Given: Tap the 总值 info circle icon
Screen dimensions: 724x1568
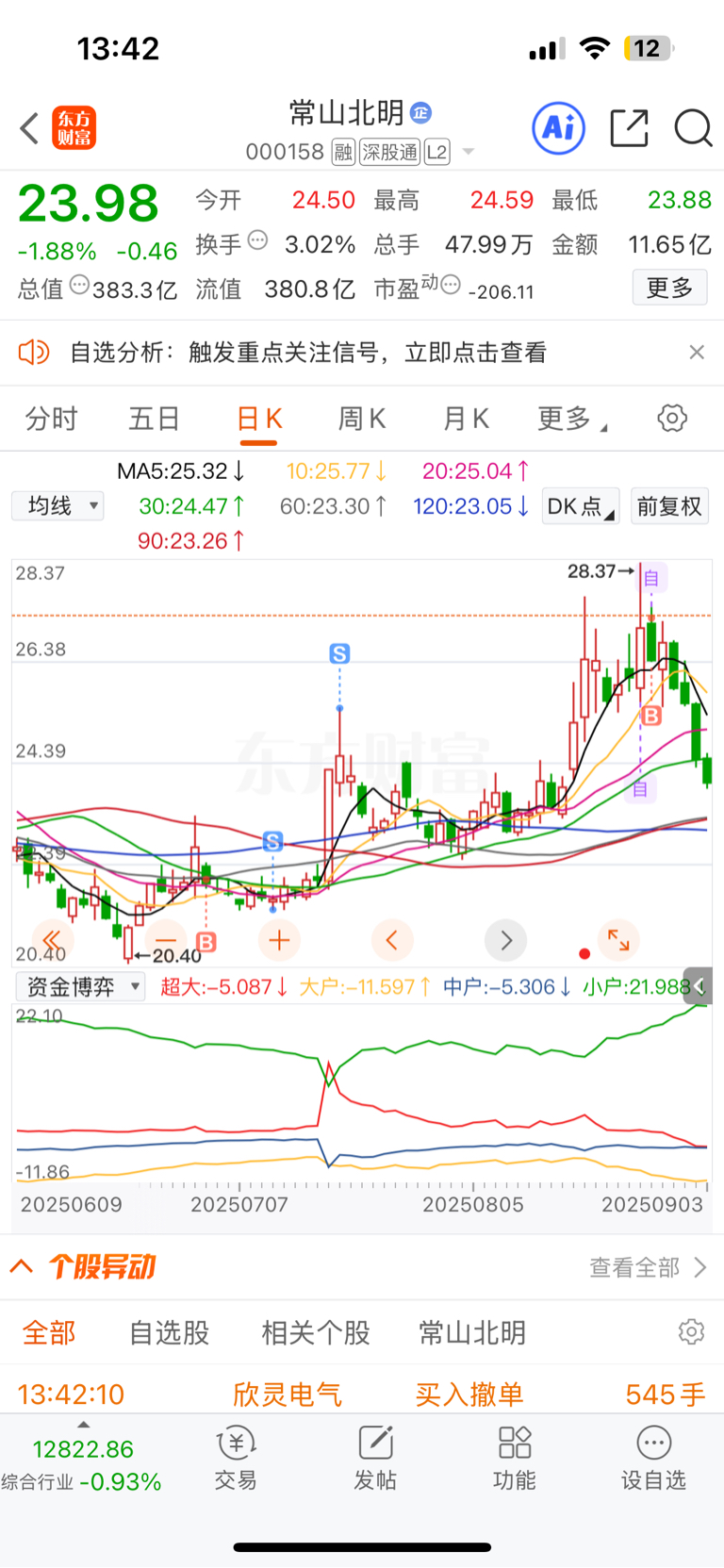Looking at the screenshot, I should click(x=79, y=285).
